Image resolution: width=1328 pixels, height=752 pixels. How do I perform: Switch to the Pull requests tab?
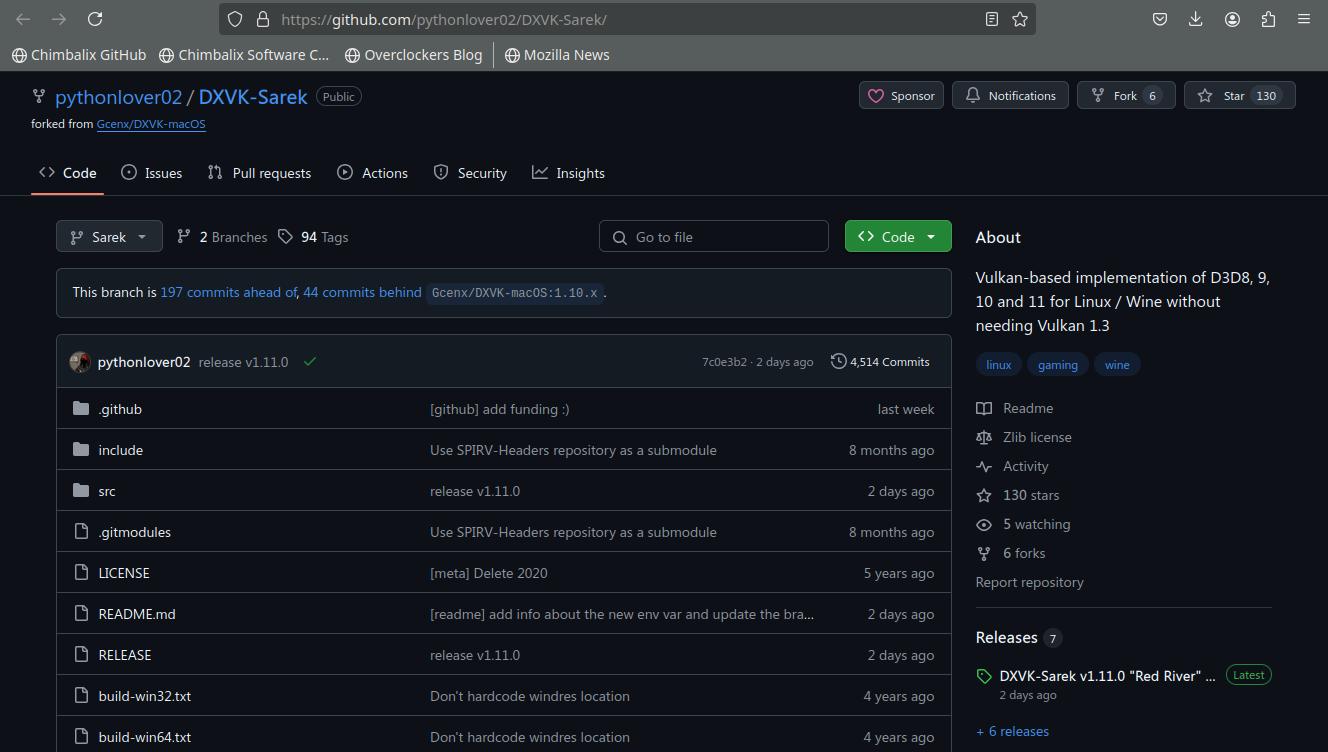pyautogui.click(x=259, y=173)
